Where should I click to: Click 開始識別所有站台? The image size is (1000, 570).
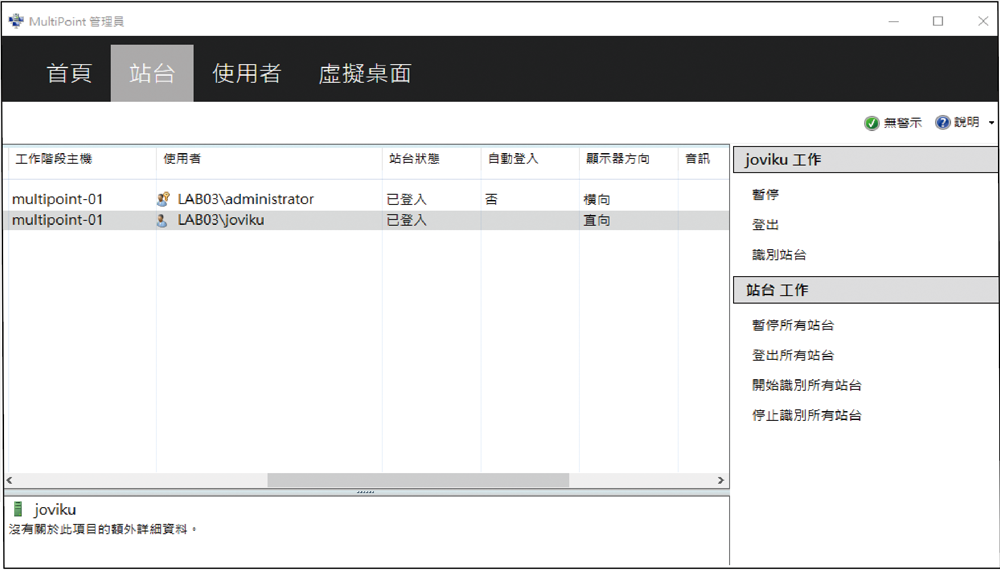(x=807, y=385)
